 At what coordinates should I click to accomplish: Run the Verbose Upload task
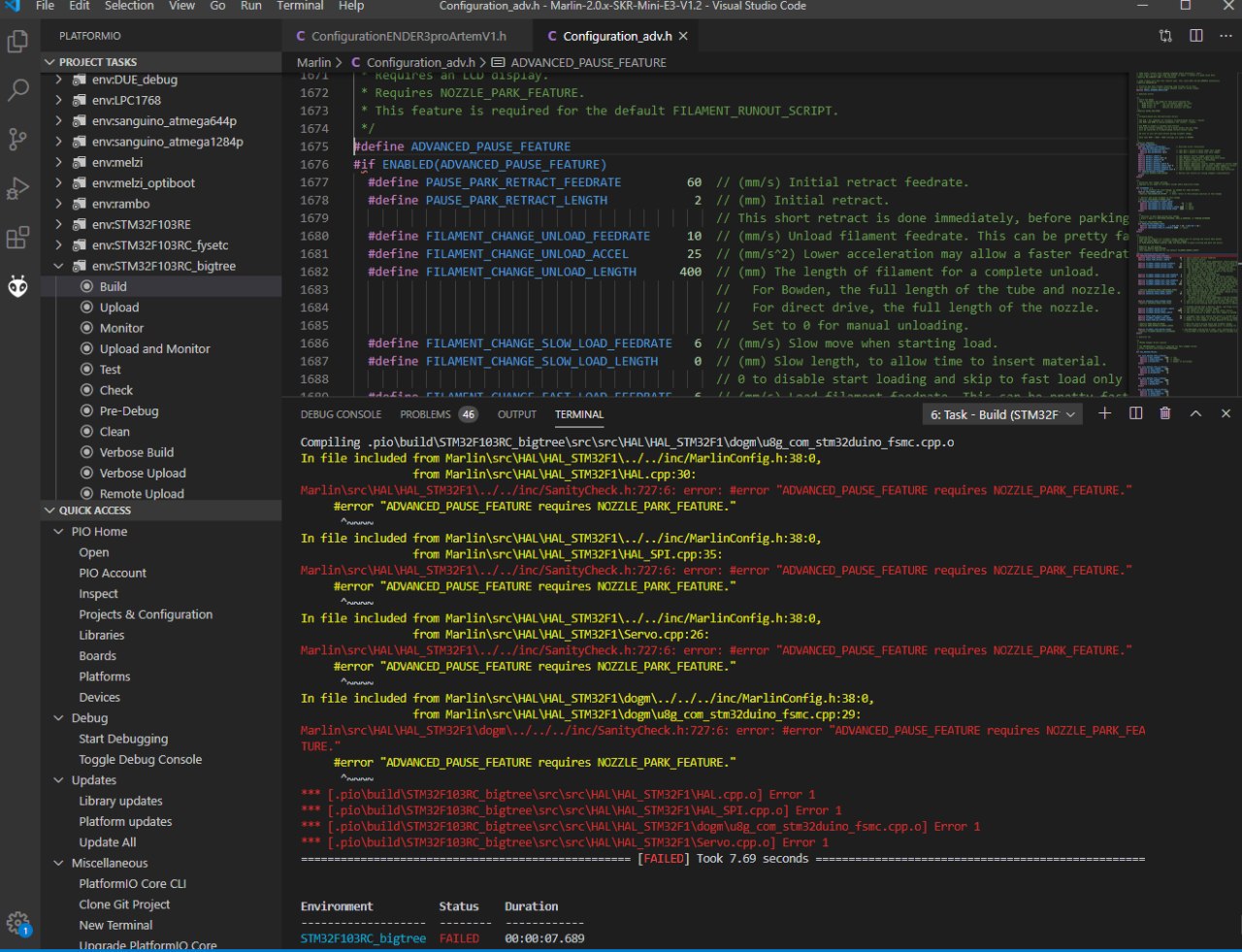(142, 473)
